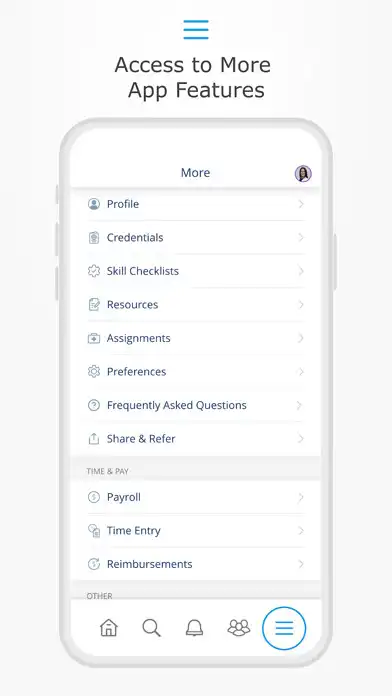Expand the Skill Checklists row chevron
The height and width of the screenshot is (696, 392).
pyautogui.click(x=301, y=271)
